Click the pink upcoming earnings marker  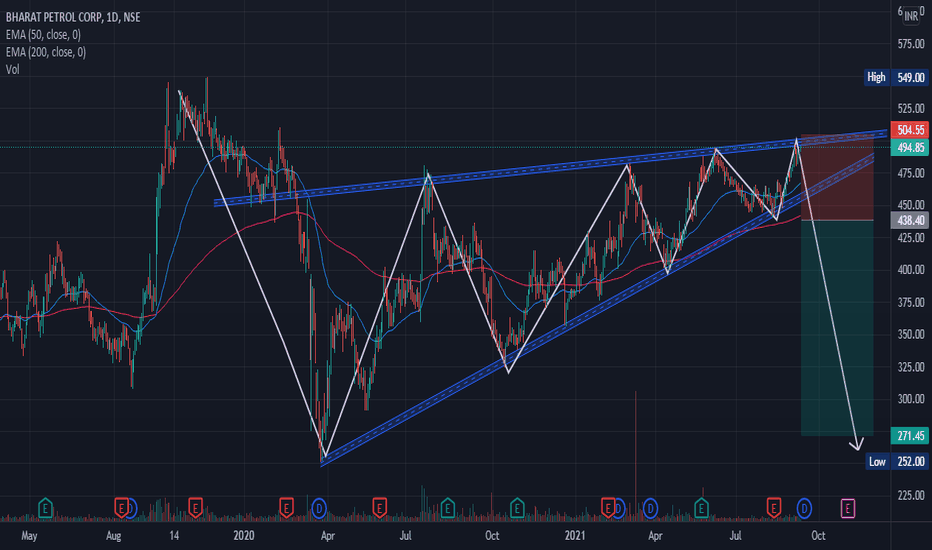pyautogui.click(x=848, y=508)
